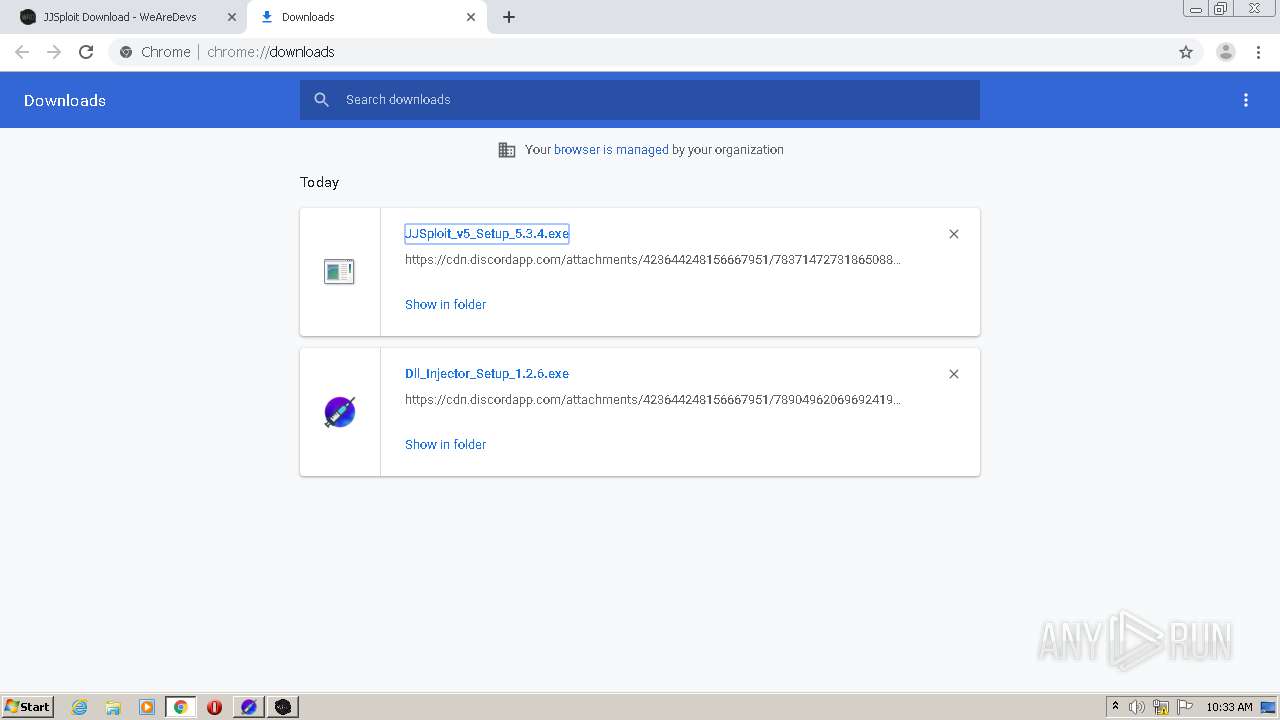This screenshot has height=720, width=1280.
Task: Click the managed organization building icon
Action: click(507, 150)
